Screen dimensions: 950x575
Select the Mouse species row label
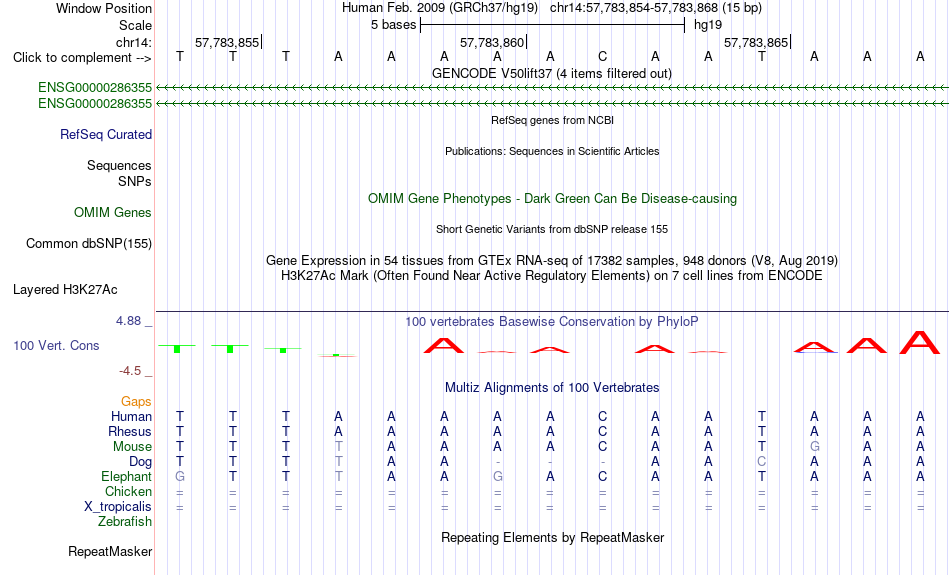click(133, 447)
